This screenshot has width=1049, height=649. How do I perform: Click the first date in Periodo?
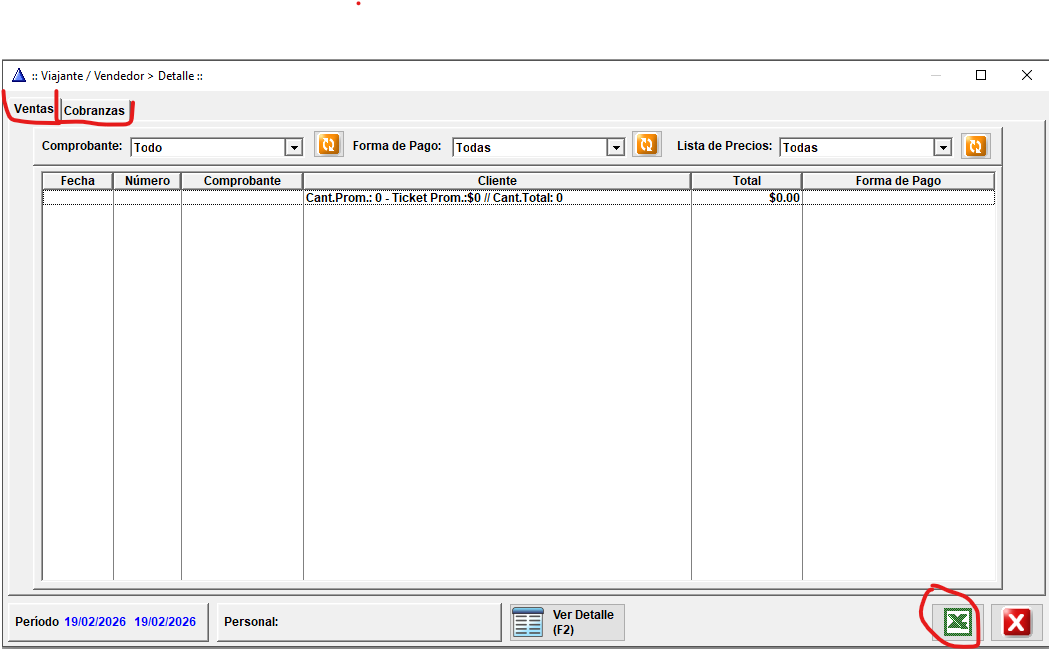pyautogui.click(x=95, y=622)
